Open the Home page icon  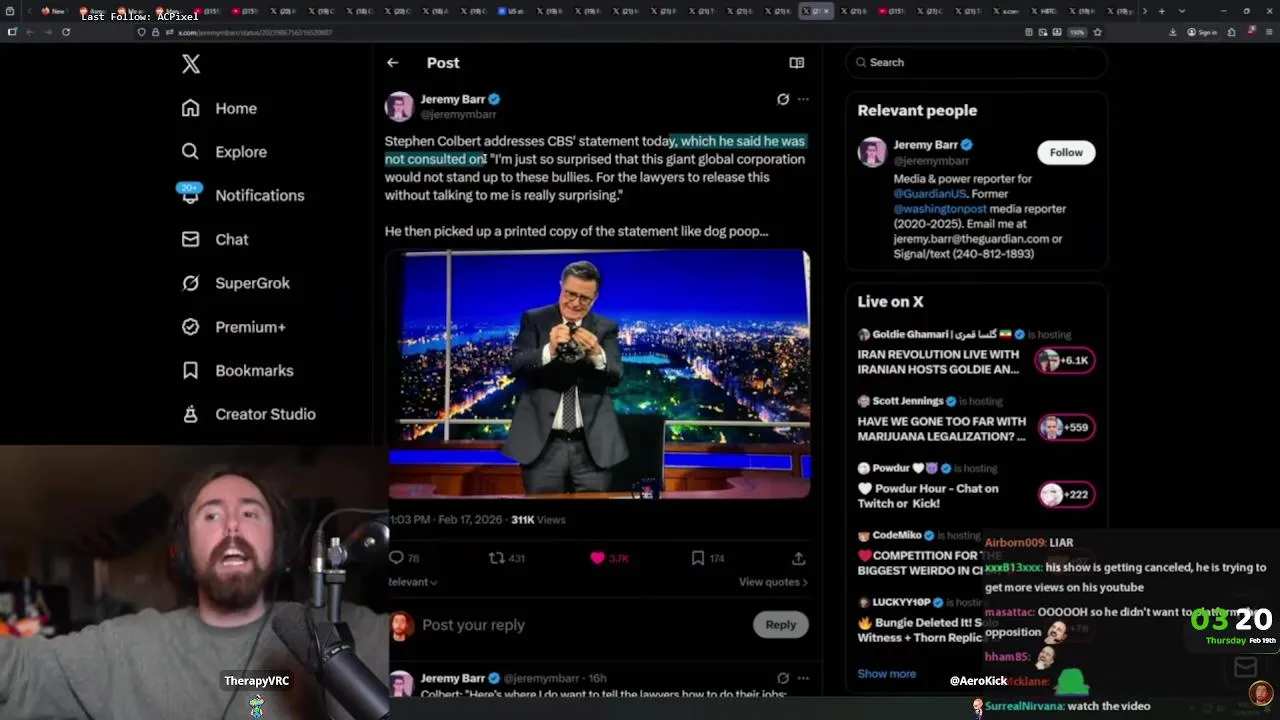click(190, 108)
